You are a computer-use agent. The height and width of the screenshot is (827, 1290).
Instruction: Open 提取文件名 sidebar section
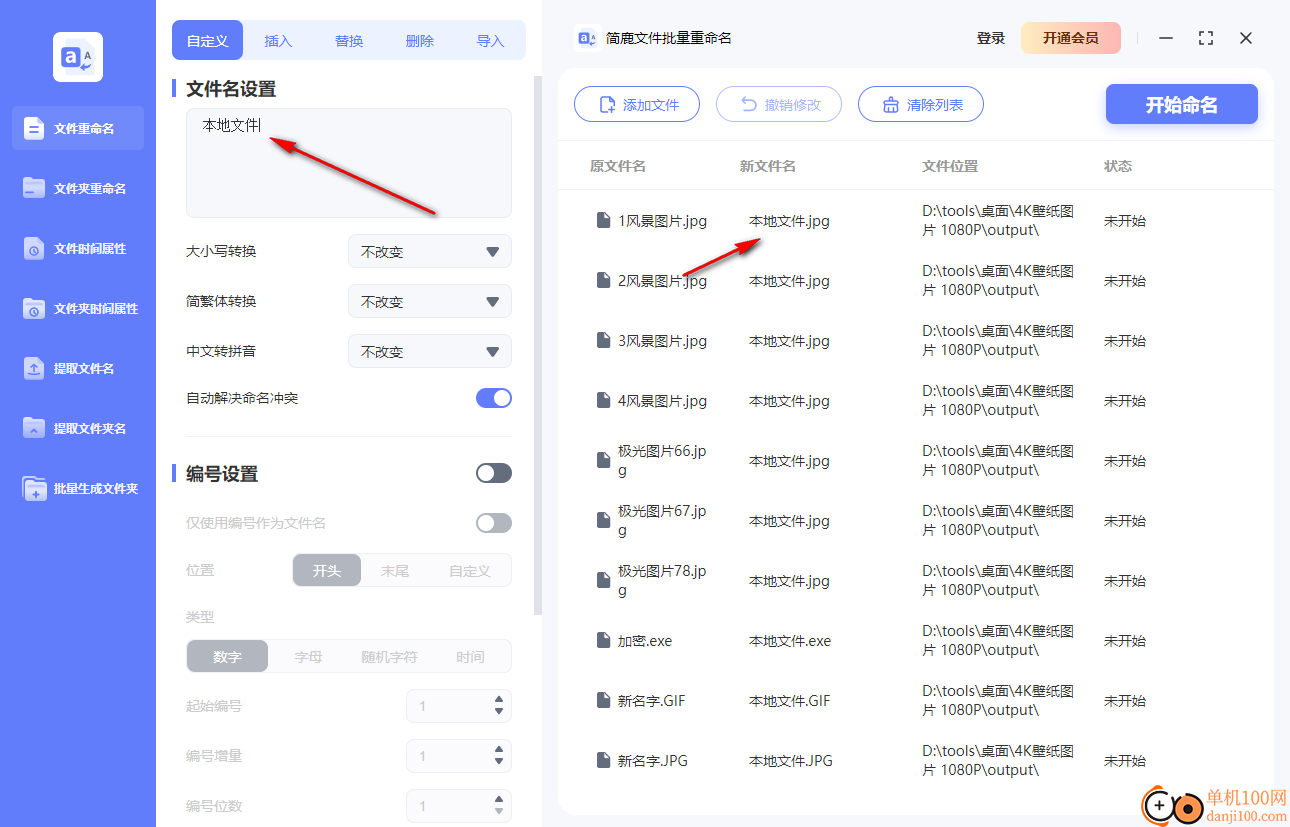click(78, 368)
